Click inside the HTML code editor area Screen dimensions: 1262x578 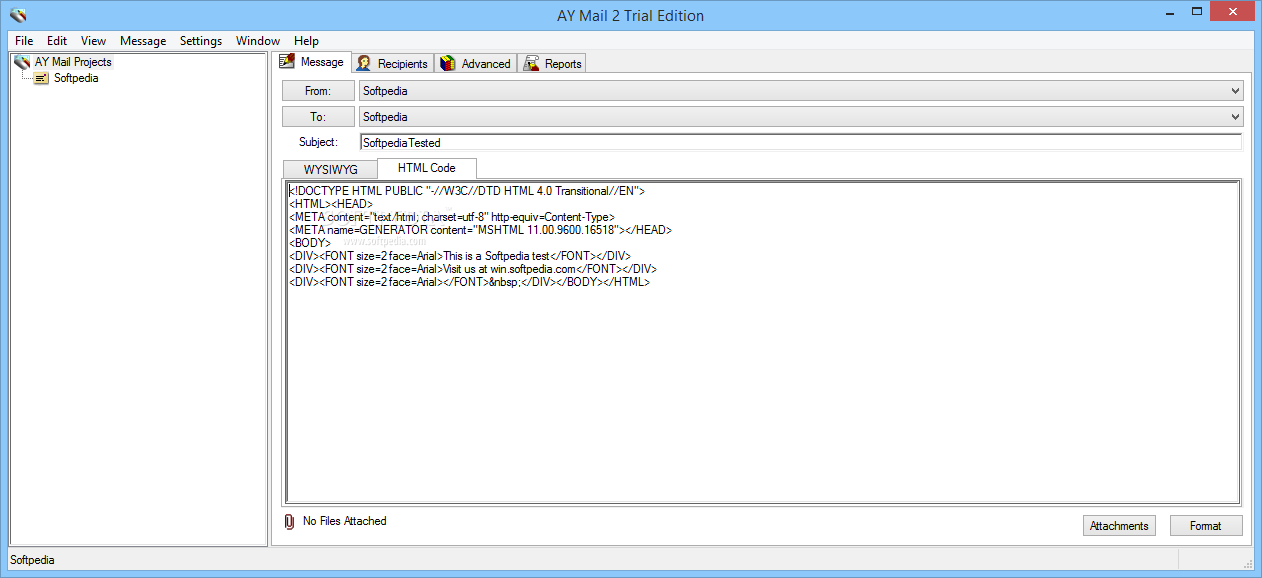pos(762,342)
